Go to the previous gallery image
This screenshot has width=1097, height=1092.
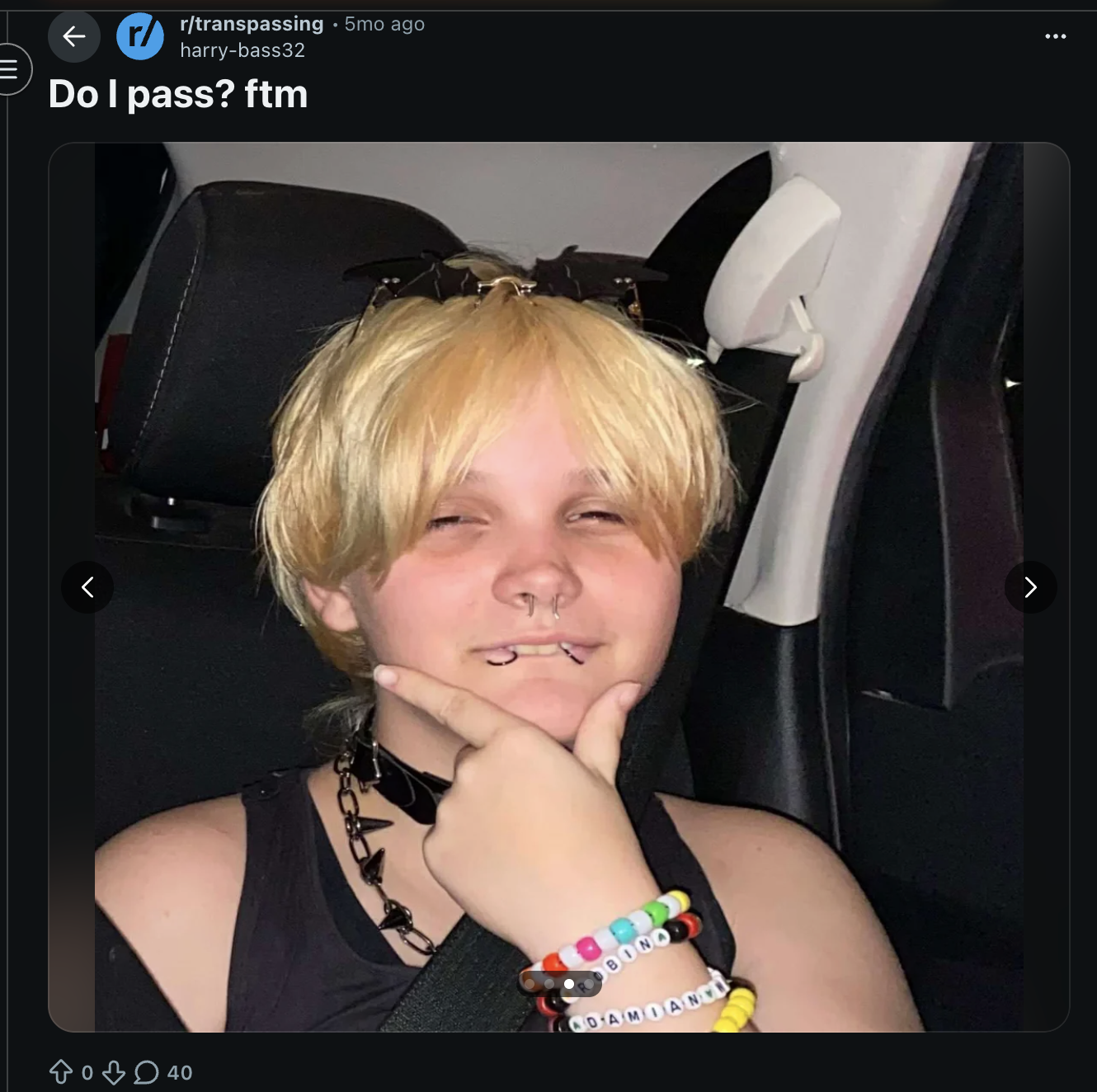(x=87, y=587)
